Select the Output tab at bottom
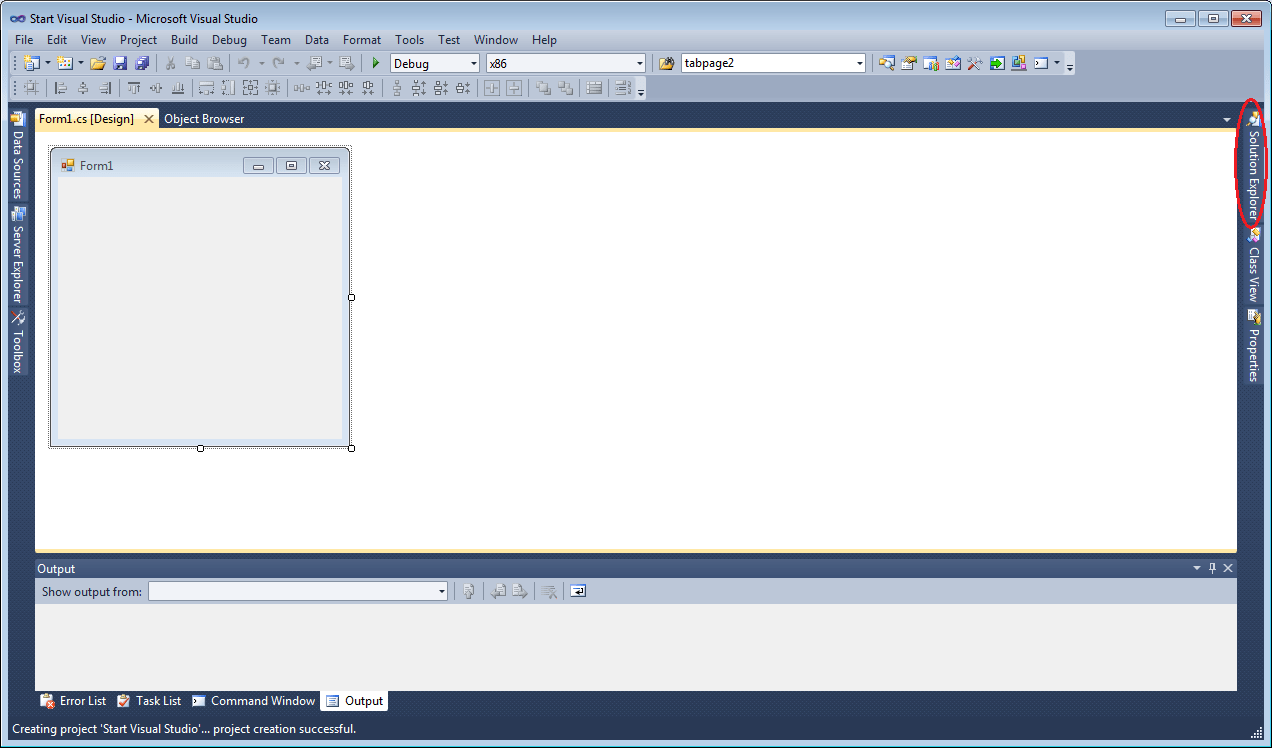The height and width of the screenshot is (748, 1272). click(354, 701)
